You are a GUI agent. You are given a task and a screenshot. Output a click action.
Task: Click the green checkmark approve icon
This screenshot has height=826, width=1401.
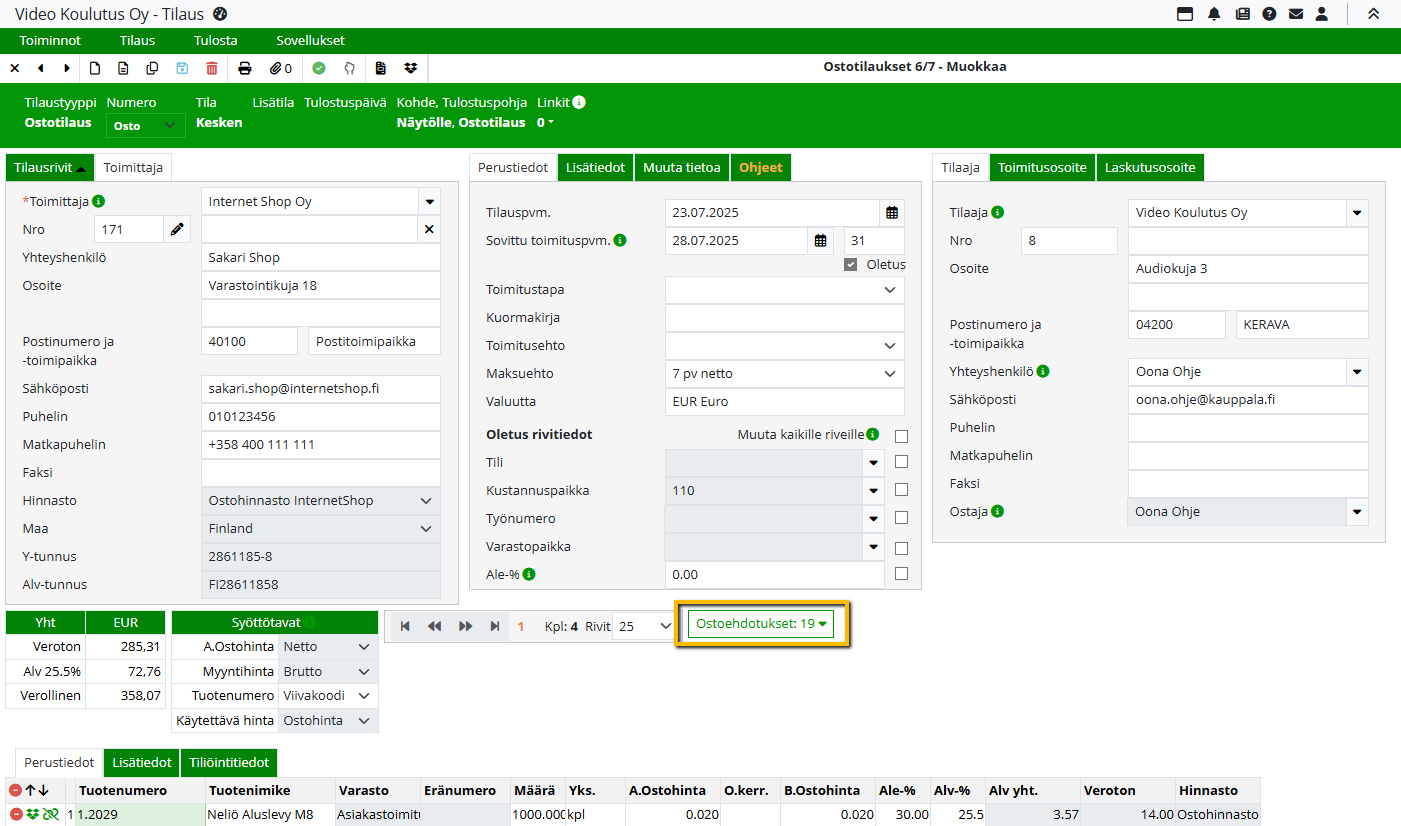pyautogui.click(x=319, y=68)
